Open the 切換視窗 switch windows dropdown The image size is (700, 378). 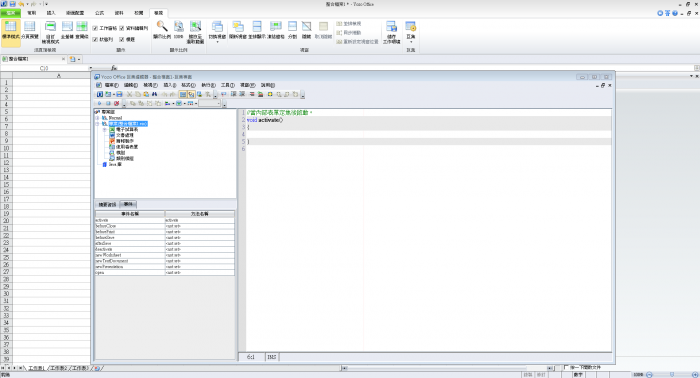(x=217, y=32)
